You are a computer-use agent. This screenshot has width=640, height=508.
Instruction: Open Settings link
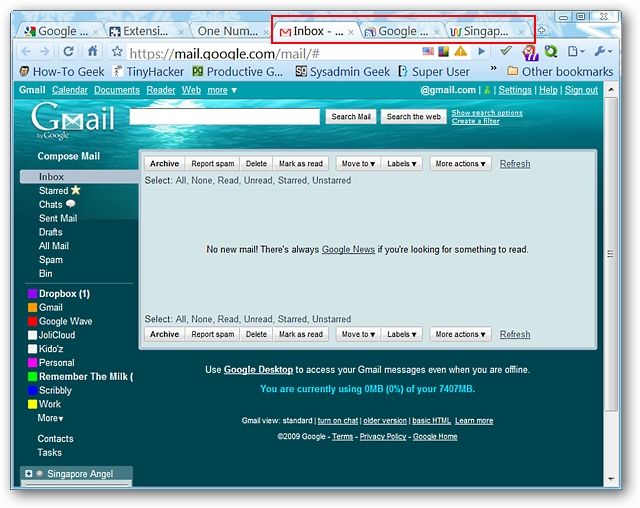(515, 90)
